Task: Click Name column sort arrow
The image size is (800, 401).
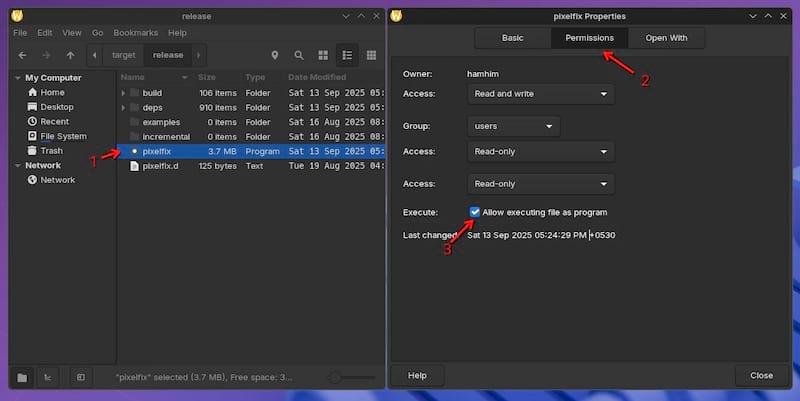Action: coord(185,78)
